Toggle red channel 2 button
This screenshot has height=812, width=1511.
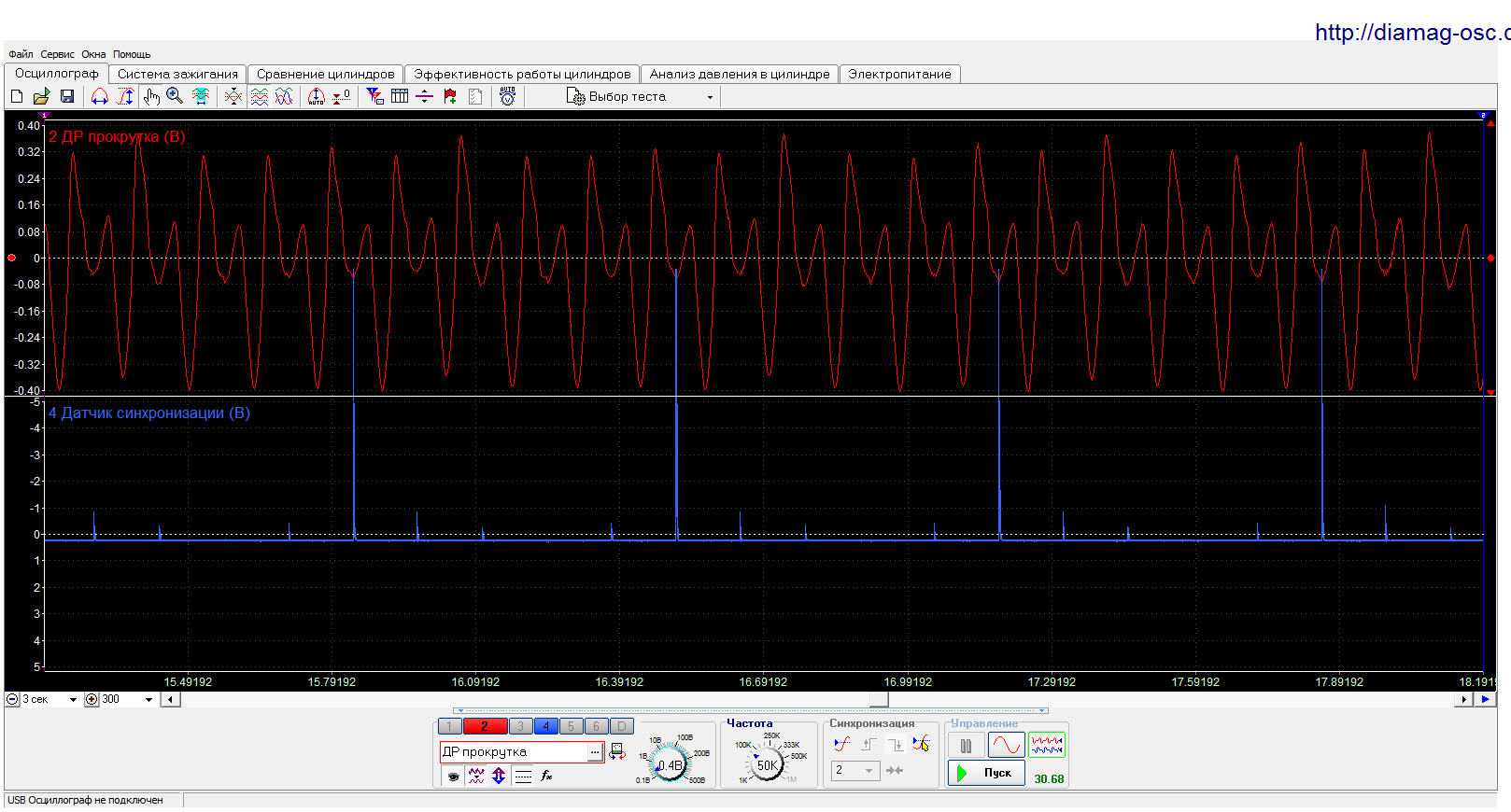(x=485, y=726)
